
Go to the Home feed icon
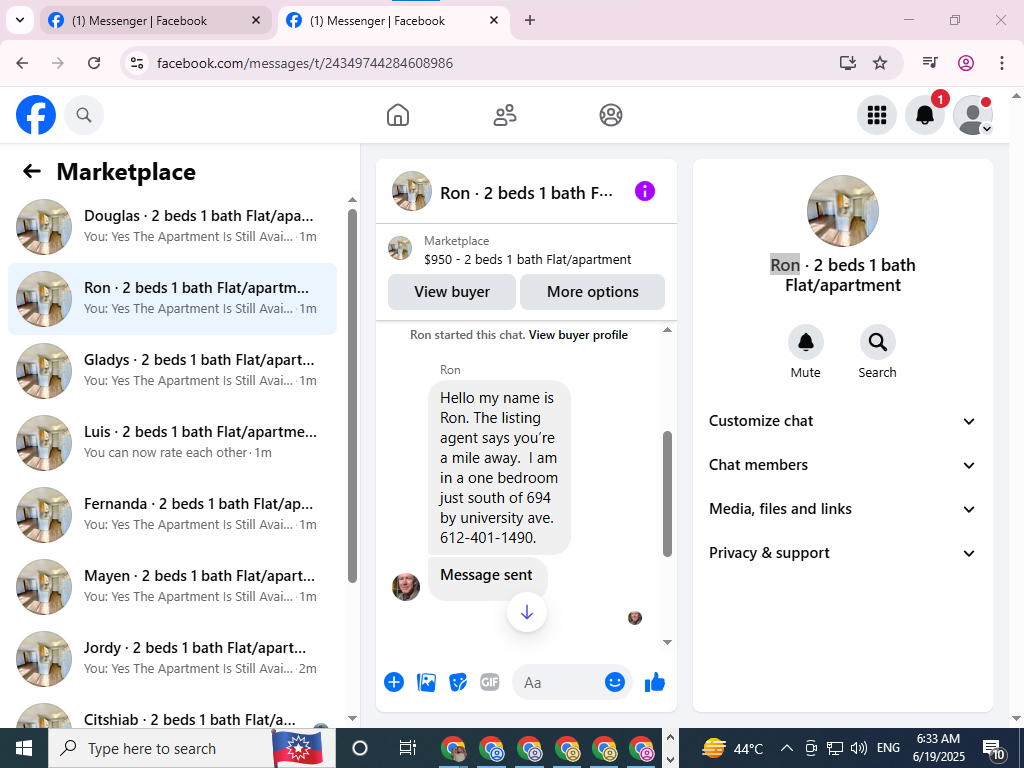(398, 115)
